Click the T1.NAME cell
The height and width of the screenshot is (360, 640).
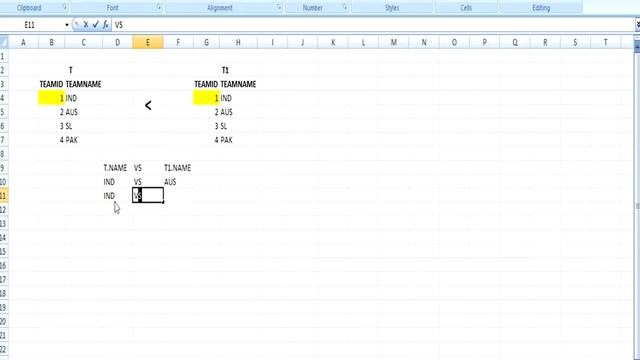tap(178, 168)
